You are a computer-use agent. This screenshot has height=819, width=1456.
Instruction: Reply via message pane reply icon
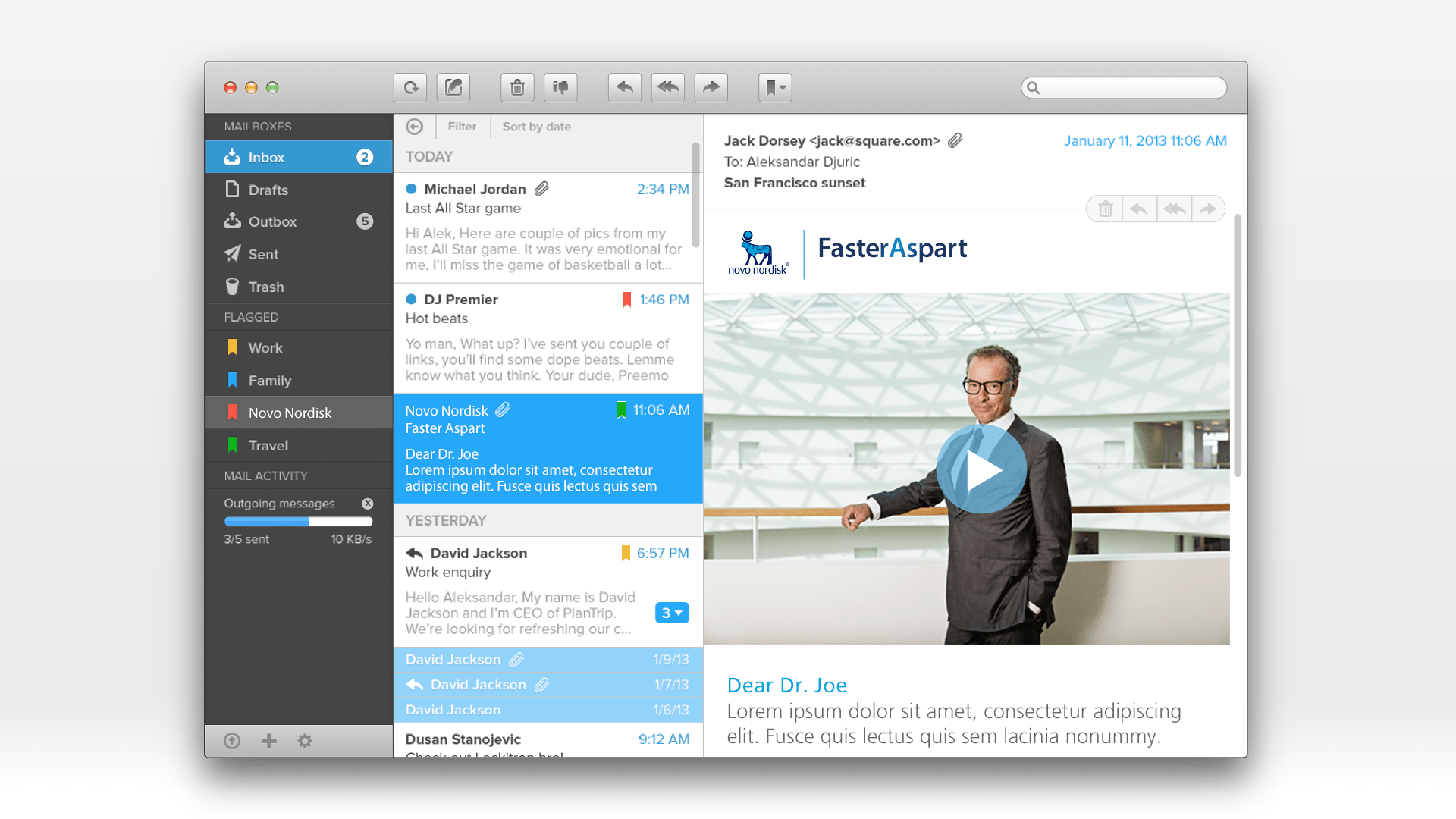pyautogui.click(x=1138, y=209)
